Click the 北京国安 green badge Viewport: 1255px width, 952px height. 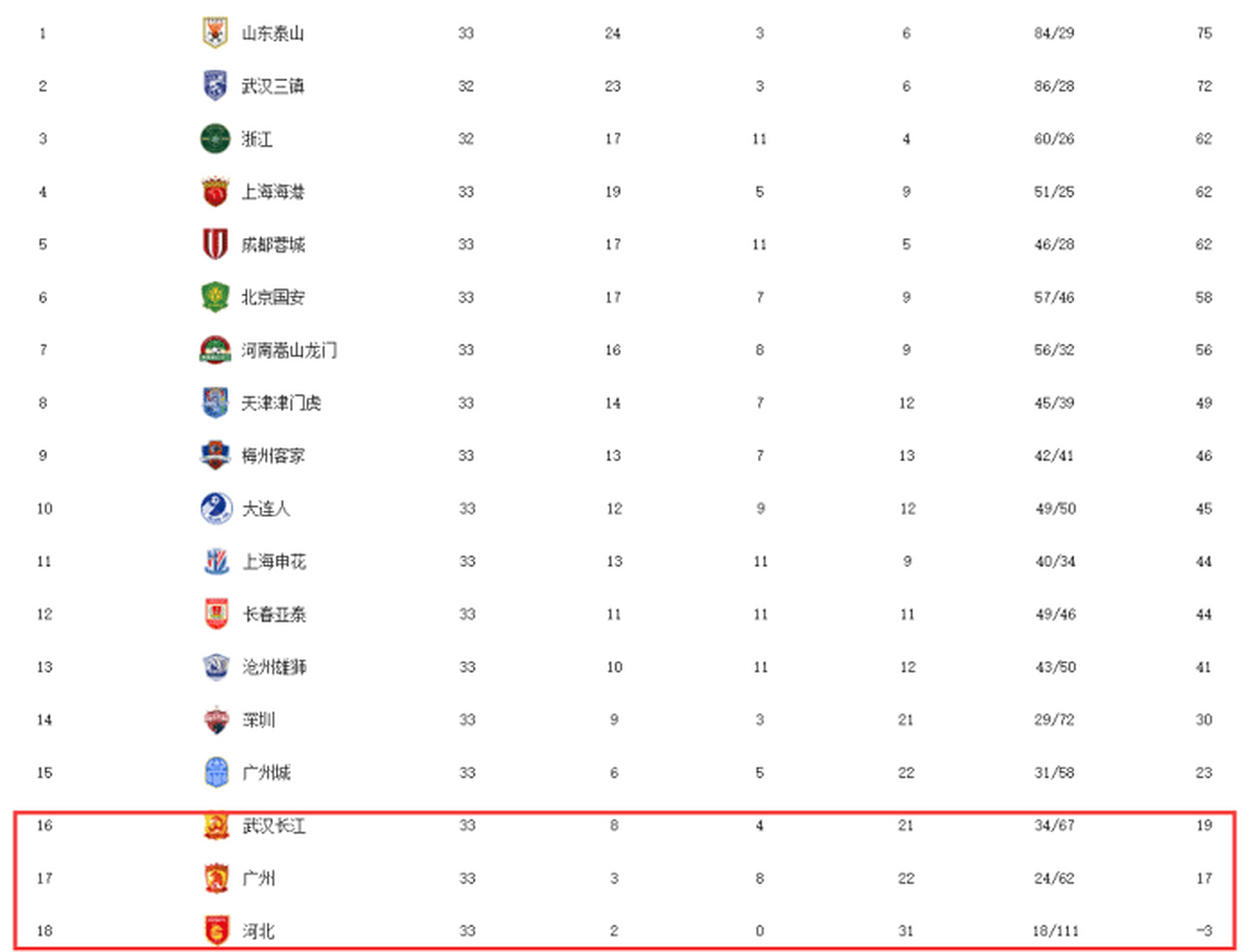click(215, 297)
